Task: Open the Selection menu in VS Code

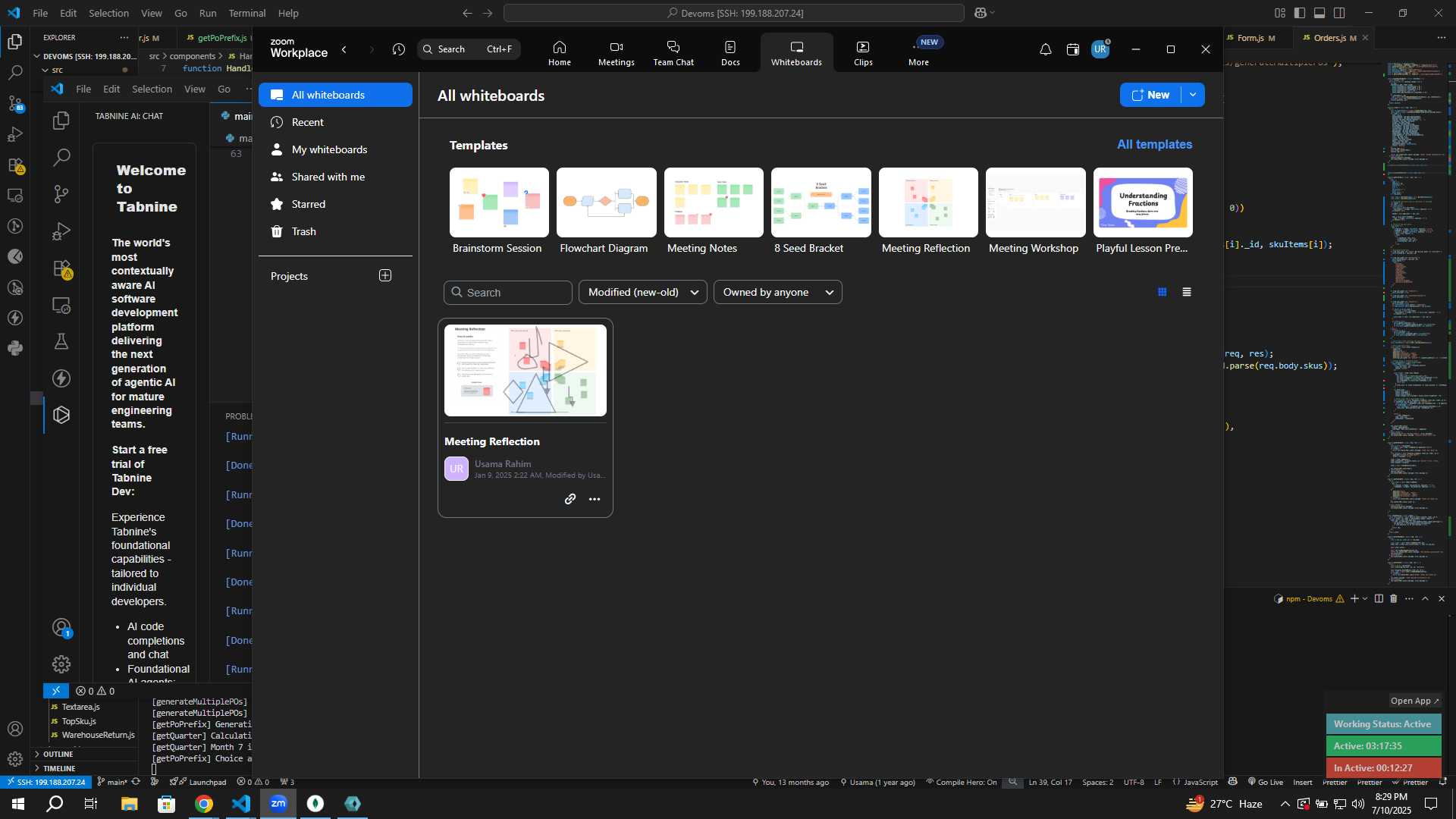Action: (108, 13)
